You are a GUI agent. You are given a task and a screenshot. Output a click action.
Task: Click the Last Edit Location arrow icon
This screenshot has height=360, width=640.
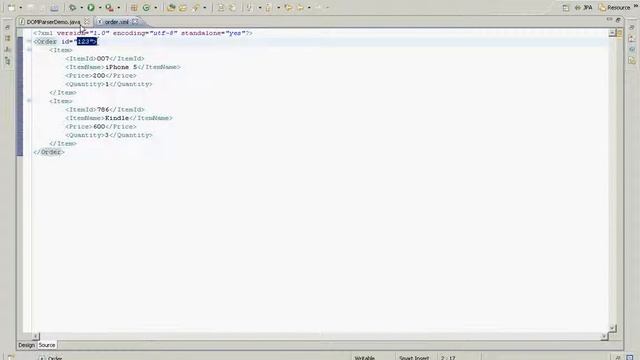tap(289, 8)
